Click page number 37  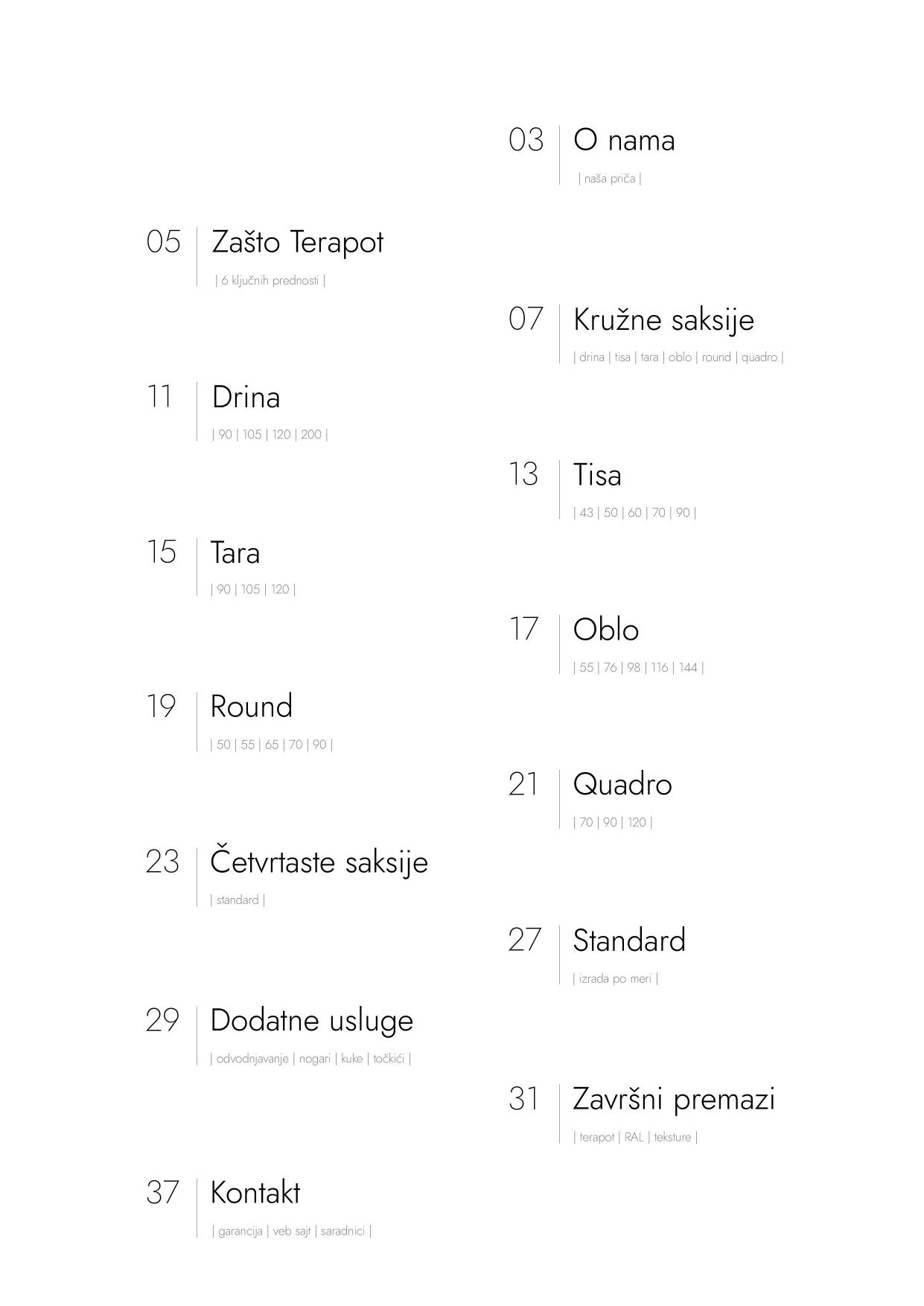pos(162,1193)
